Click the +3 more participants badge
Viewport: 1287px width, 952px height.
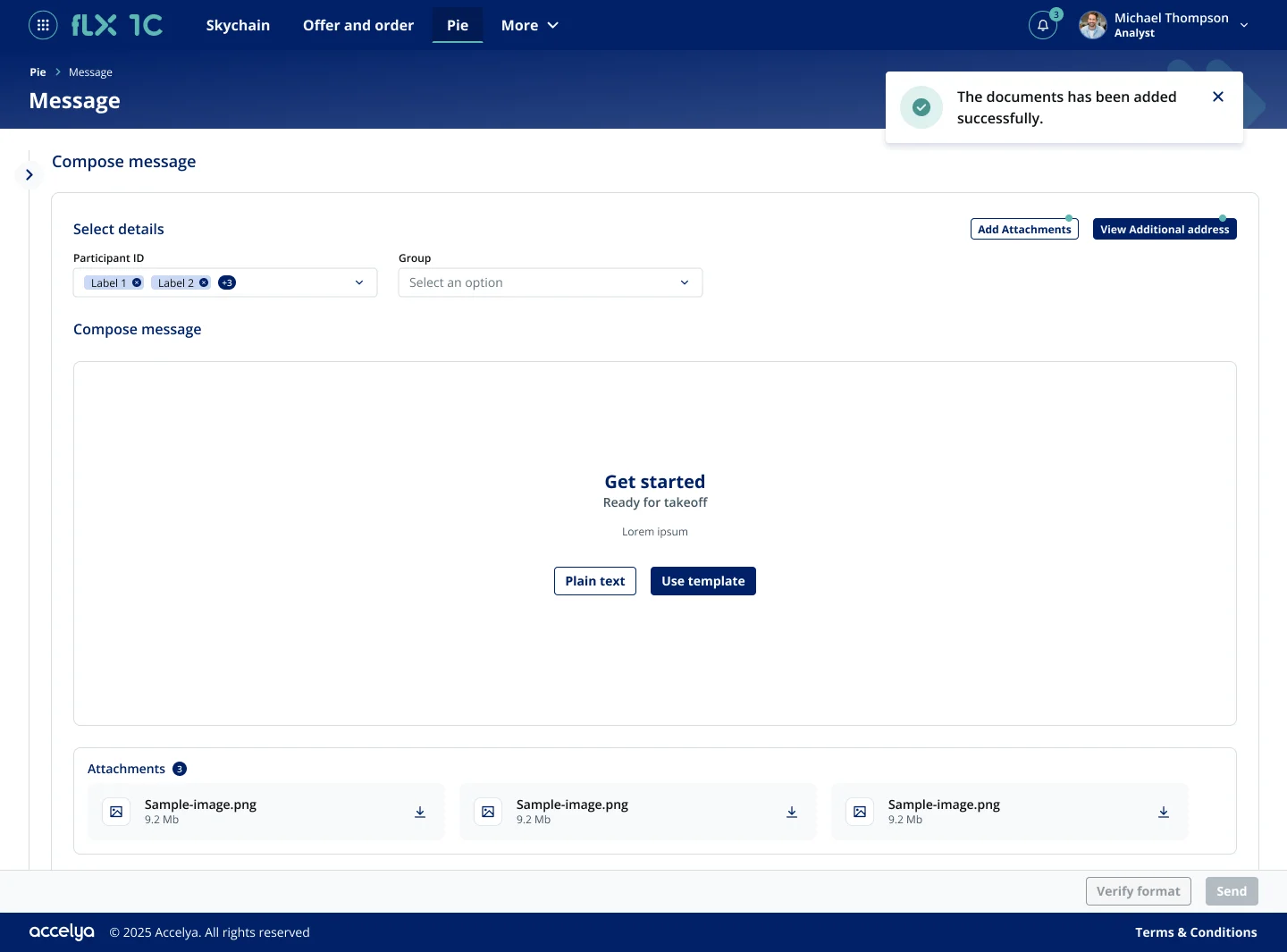(x=227, y=282)
